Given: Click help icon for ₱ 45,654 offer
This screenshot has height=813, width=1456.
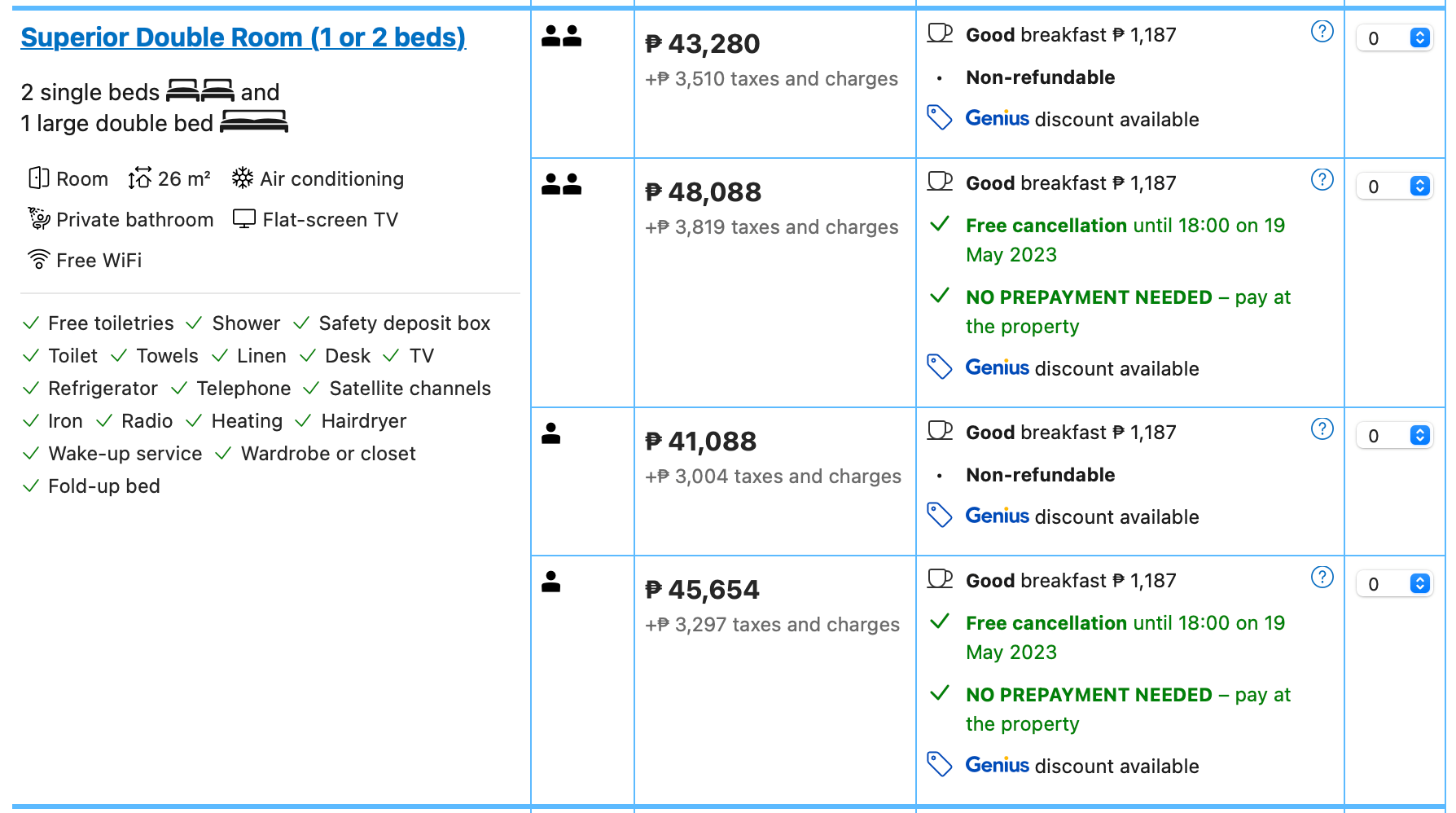Looking at the screenshot, I should click(1322, 578).
